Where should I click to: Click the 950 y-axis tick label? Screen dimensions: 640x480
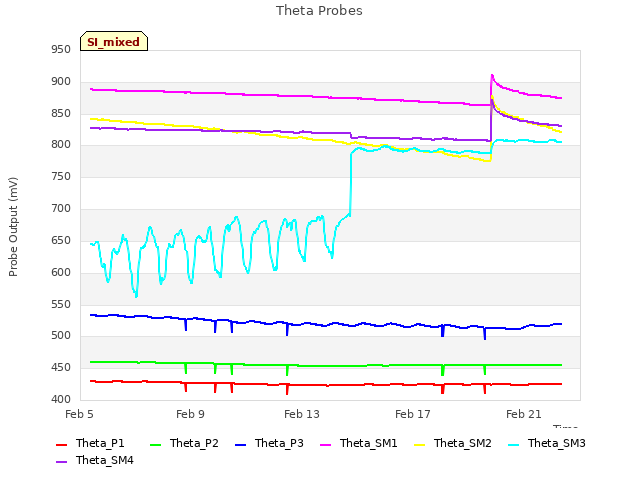pyautogui.click(x=61, y=50)
